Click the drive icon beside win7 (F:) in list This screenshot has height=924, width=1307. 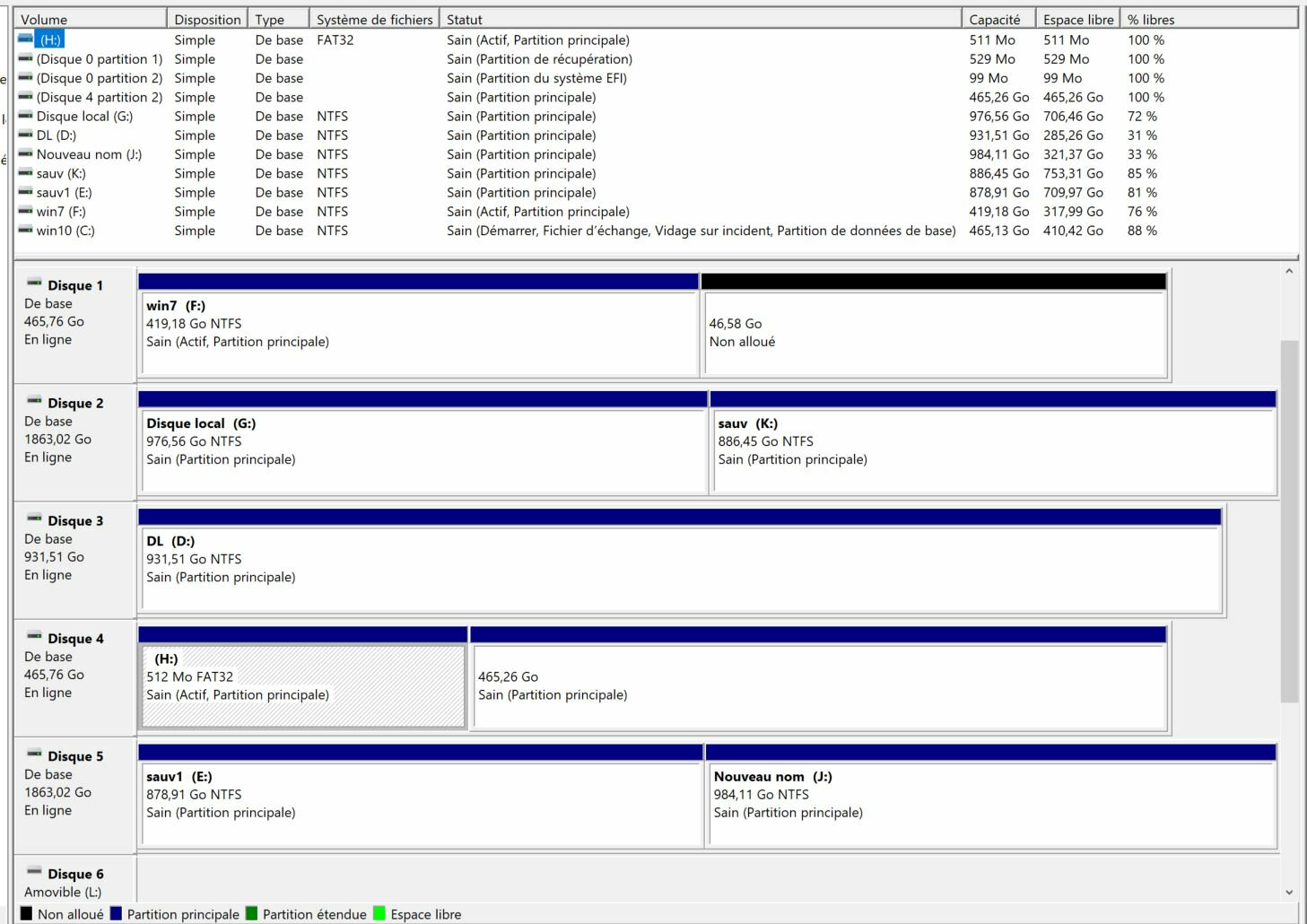(25, 211)
